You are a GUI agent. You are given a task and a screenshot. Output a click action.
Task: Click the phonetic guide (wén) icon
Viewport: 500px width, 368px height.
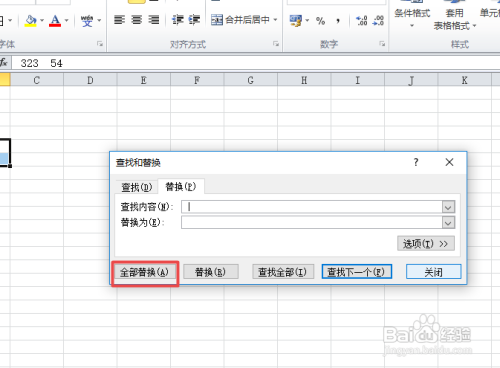coord(87,21)
